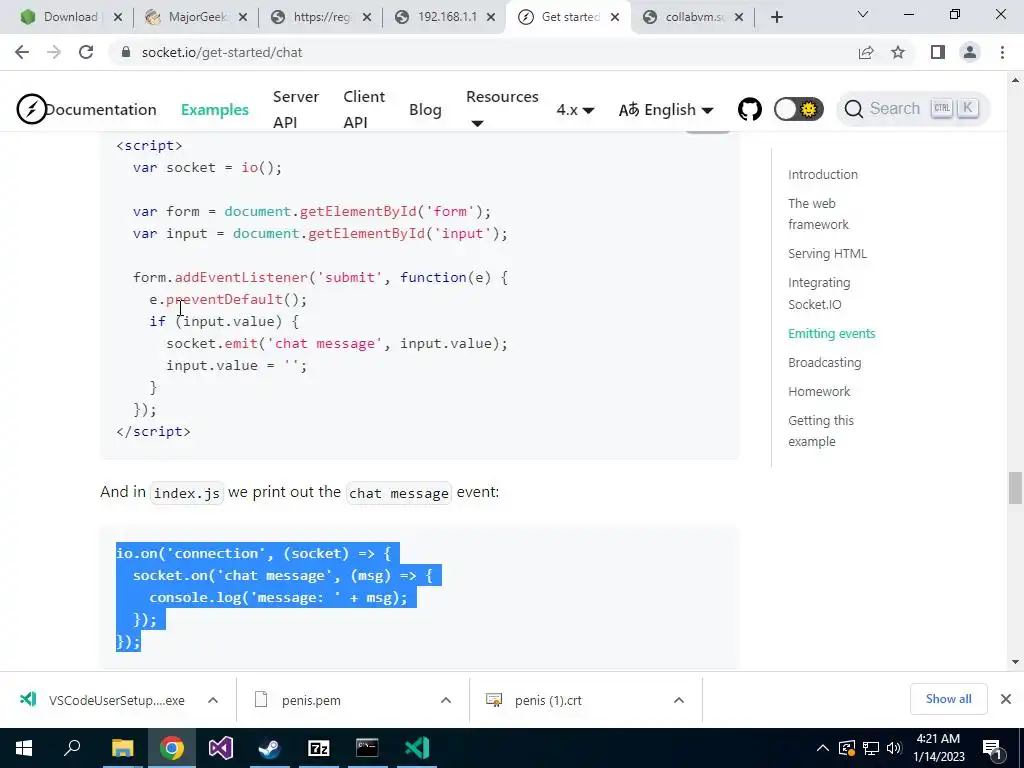Open the browser side panel icon
This screenshot has width=1024, height=768.
pos(938,52)
